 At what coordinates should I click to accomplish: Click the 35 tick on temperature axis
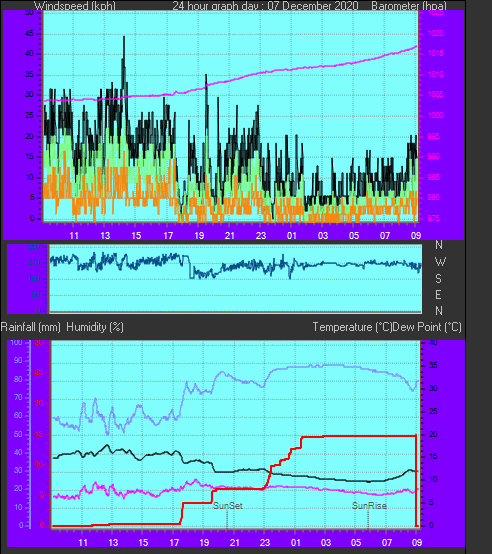433,366
